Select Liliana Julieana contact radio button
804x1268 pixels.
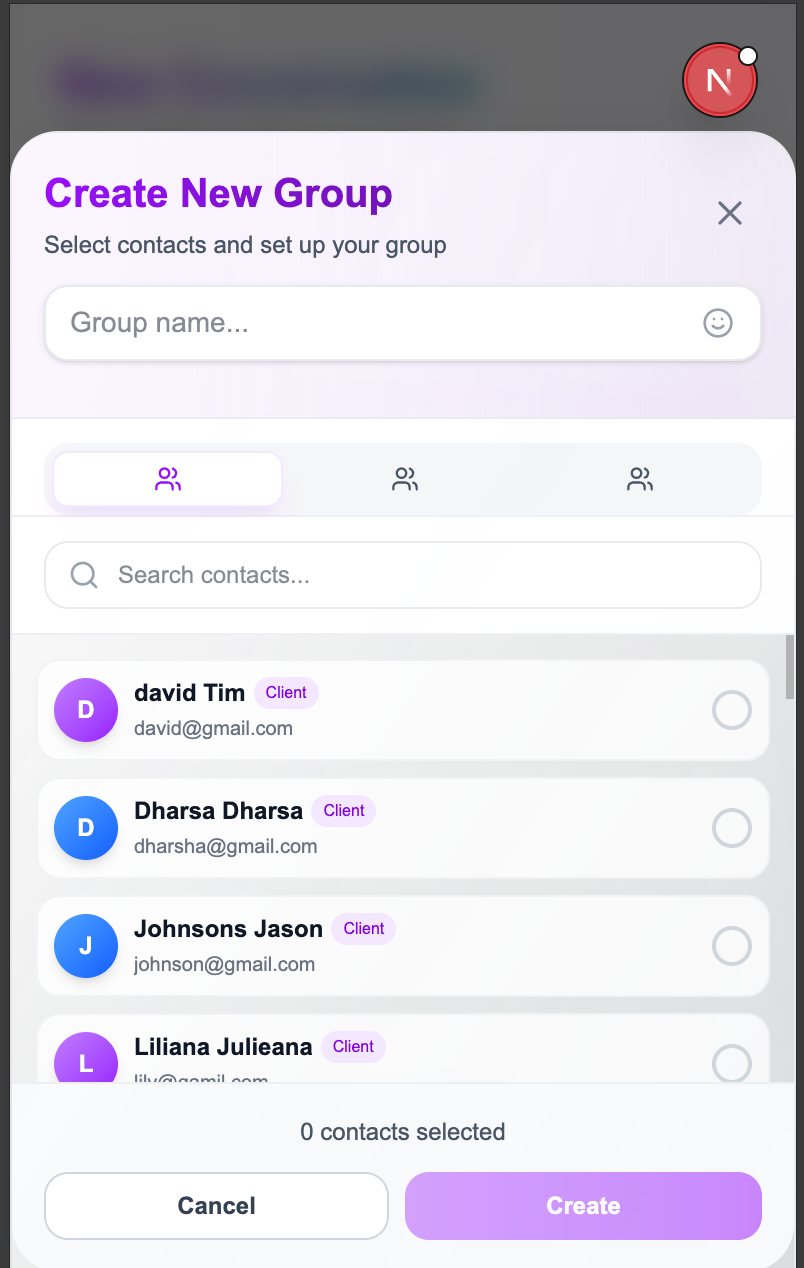[x=731, y=1062]
